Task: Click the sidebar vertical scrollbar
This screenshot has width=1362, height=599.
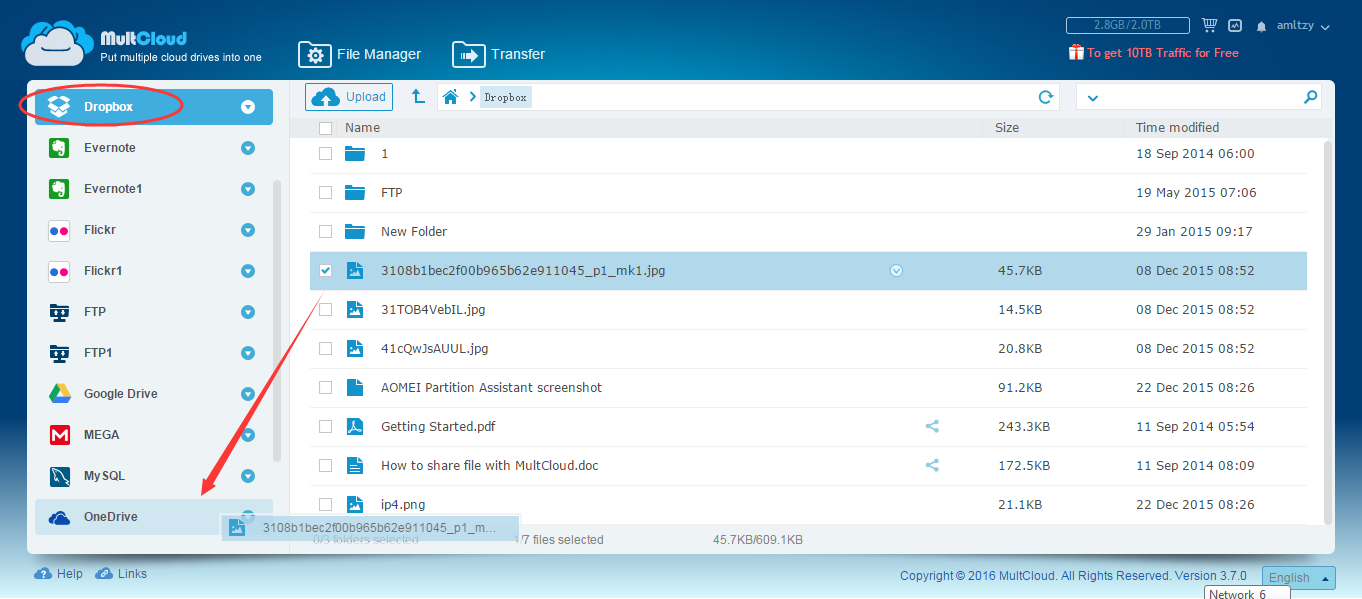Action: [x=277, y=320]
